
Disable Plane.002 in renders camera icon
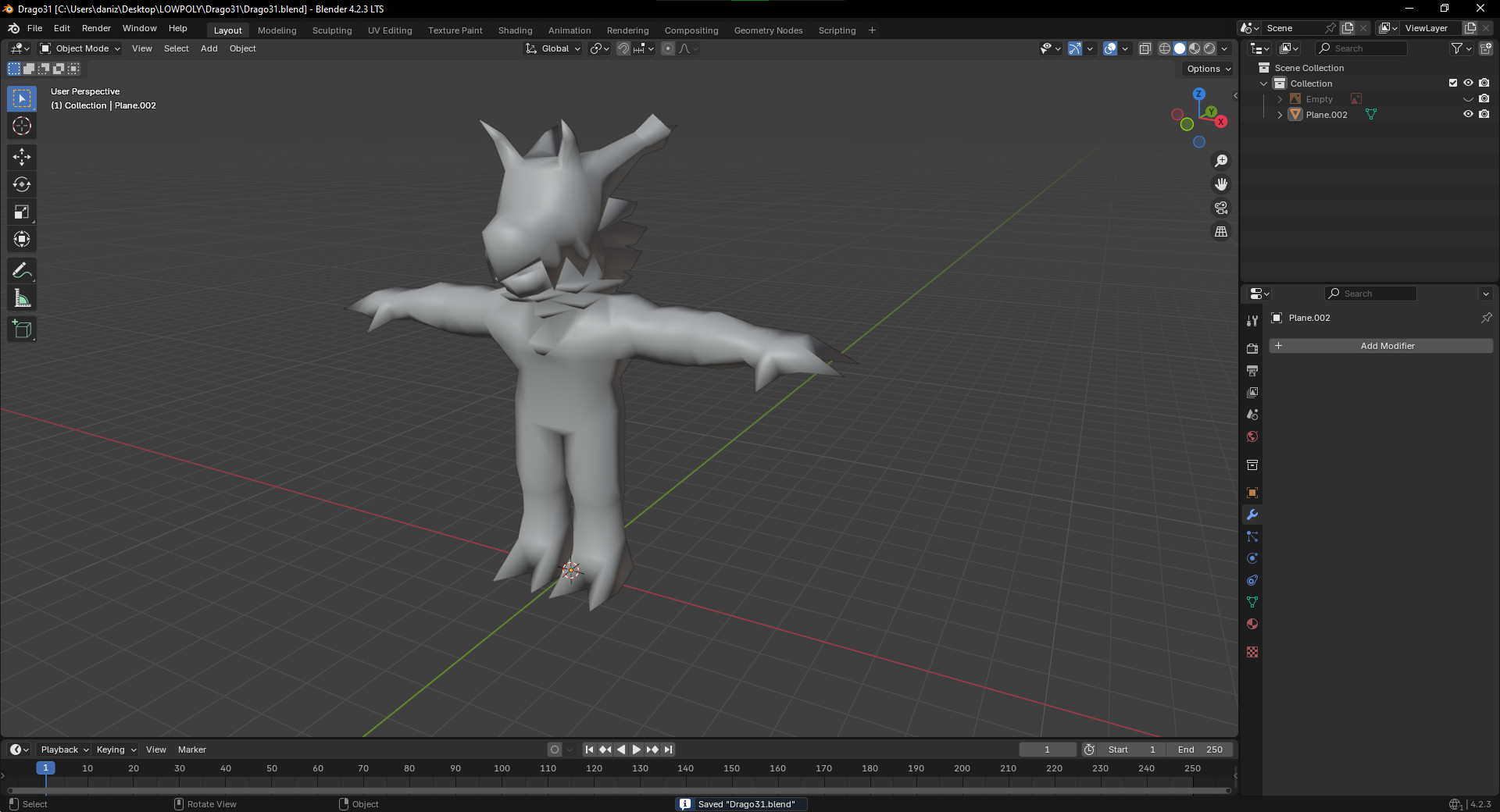[1484, 114]
